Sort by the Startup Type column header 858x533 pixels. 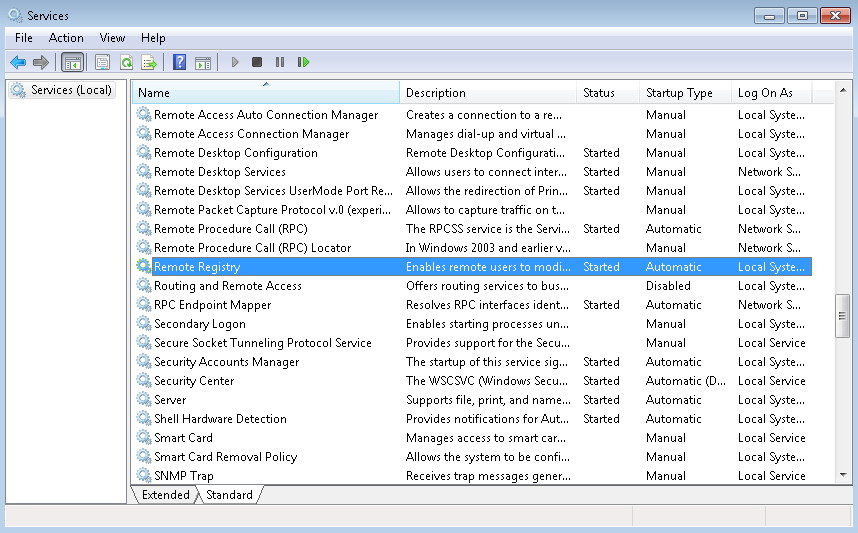(679, 93)
